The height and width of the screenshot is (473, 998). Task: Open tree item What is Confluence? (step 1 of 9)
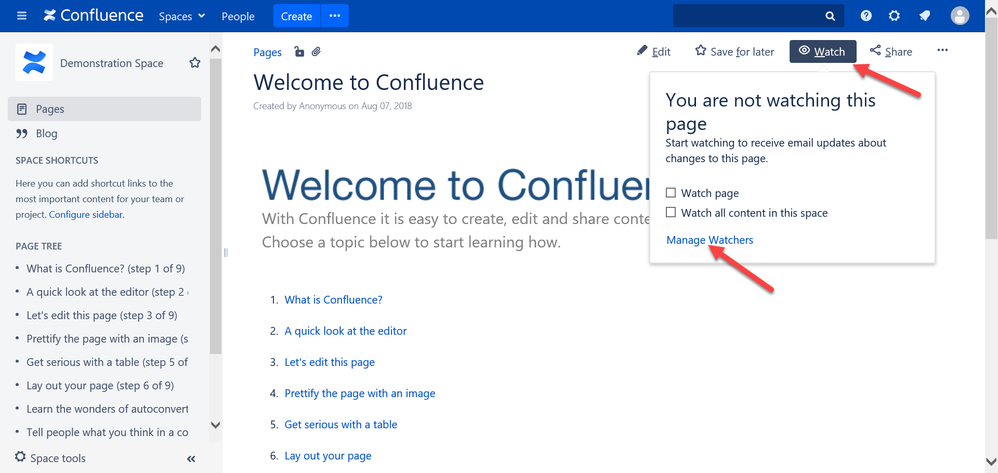[106, 269]
